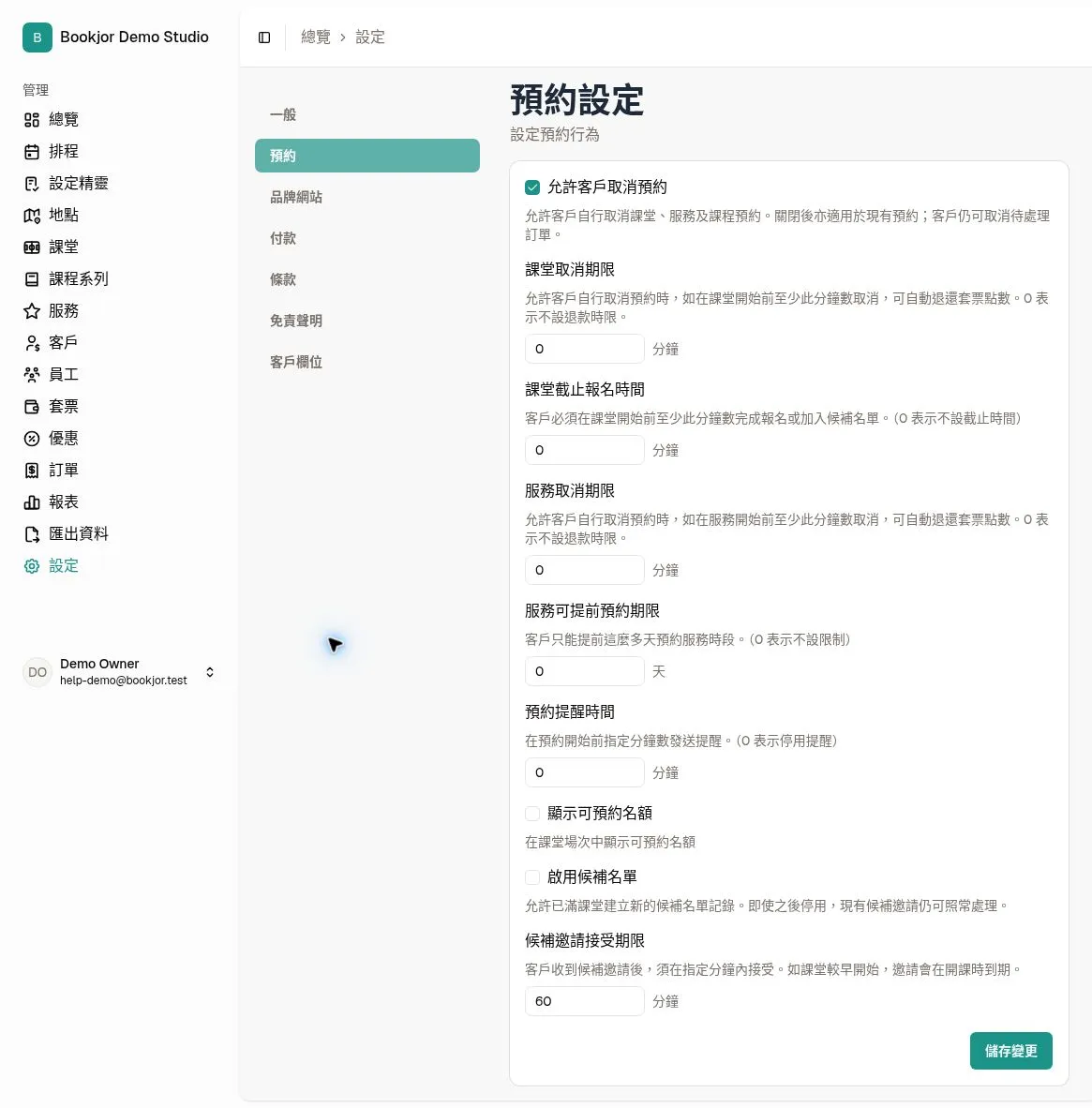This screenshot has height=1108, width=1092.
Task: Click the 報表 bar chart icon
Action: (32, 502)
